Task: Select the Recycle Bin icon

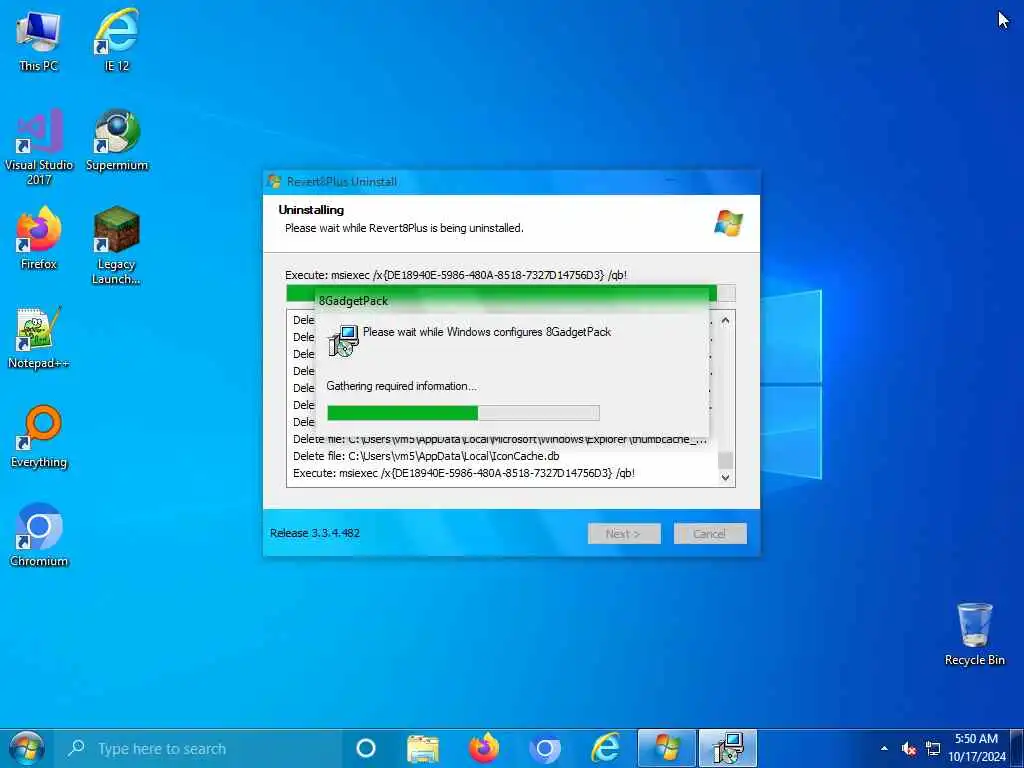Action: [974, 634]
